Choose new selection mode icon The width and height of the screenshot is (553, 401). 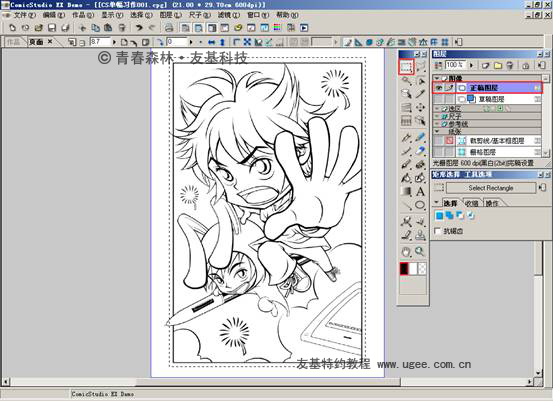point(439,215)
